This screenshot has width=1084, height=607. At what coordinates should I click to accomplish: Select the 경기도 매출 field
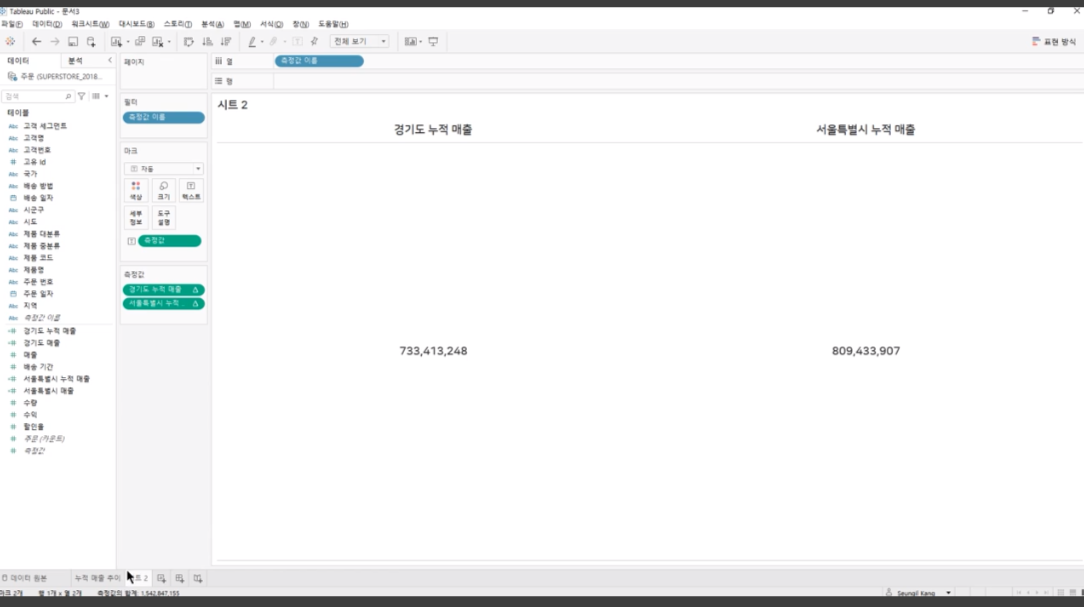coord(41,343)
